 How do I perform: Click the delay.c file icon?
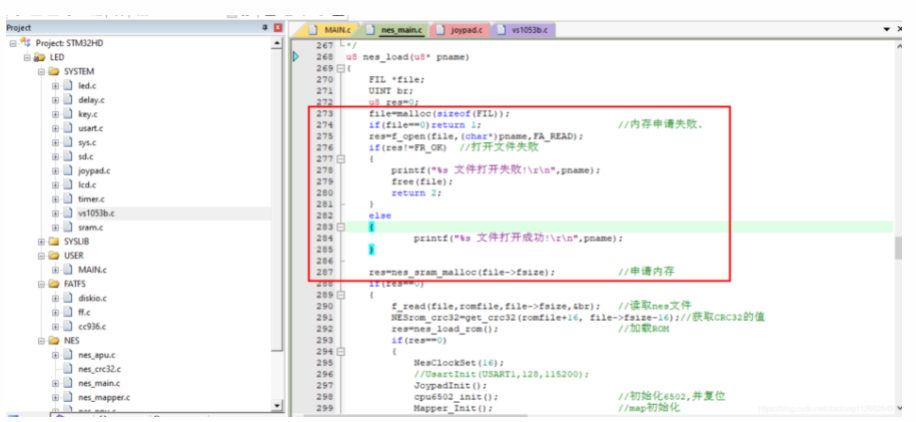pyautogui.click(x=68, y=99)
